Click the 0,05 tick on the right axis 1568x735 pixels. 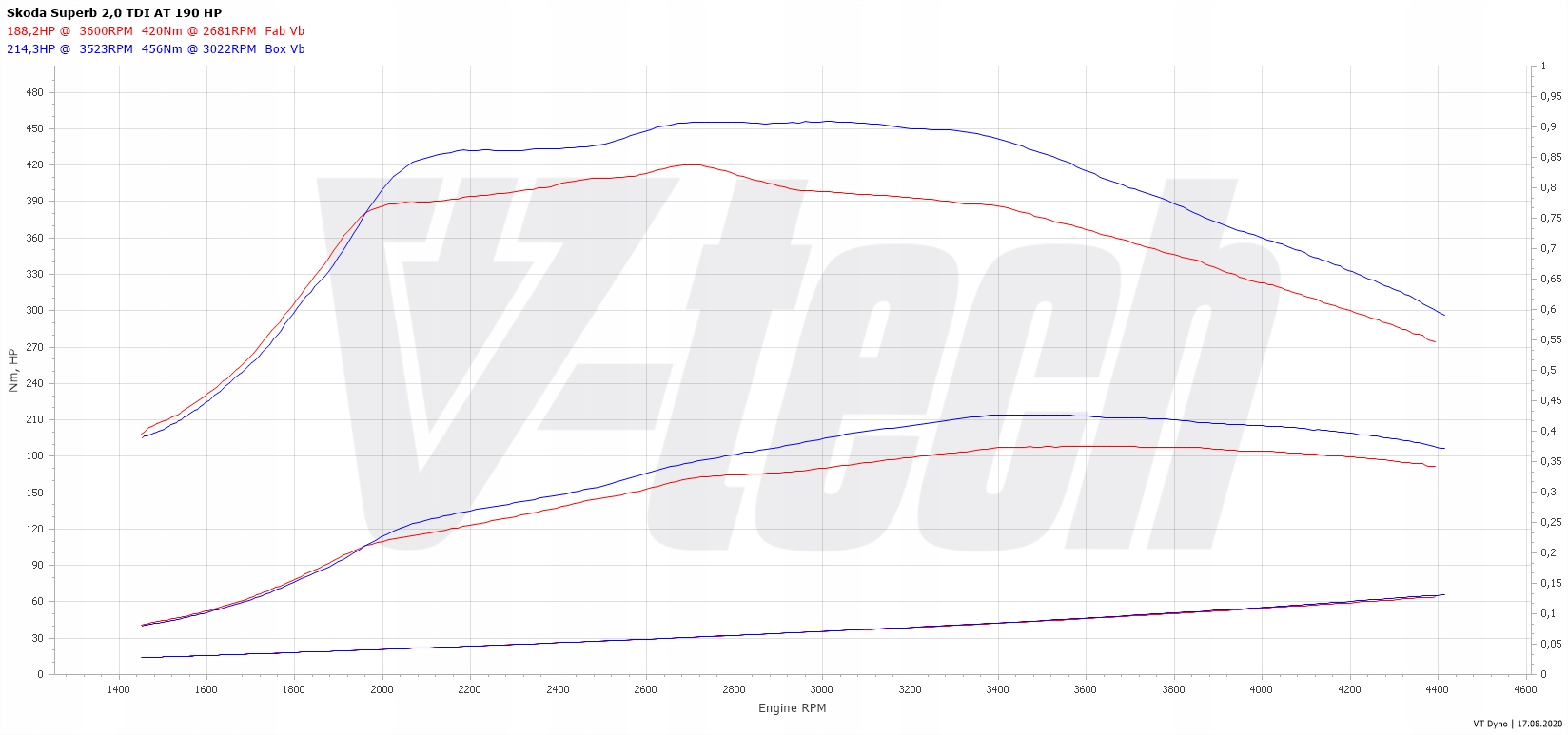tap(1551, 644)
